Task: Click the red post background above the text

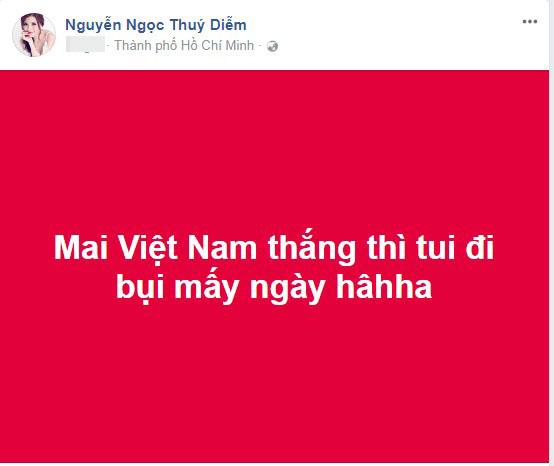Action: pos(274,148)
